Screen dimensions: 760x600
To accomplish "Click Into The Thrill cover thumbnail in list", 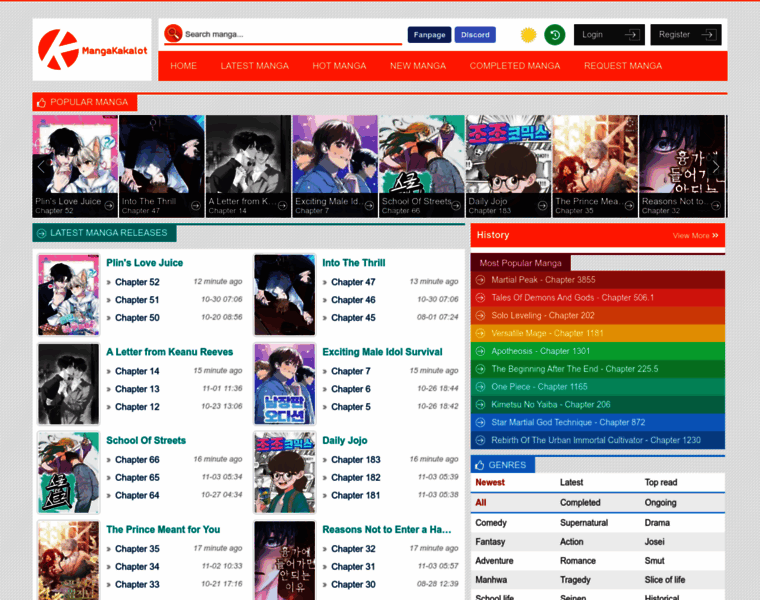I will click(x=285, y=295).
